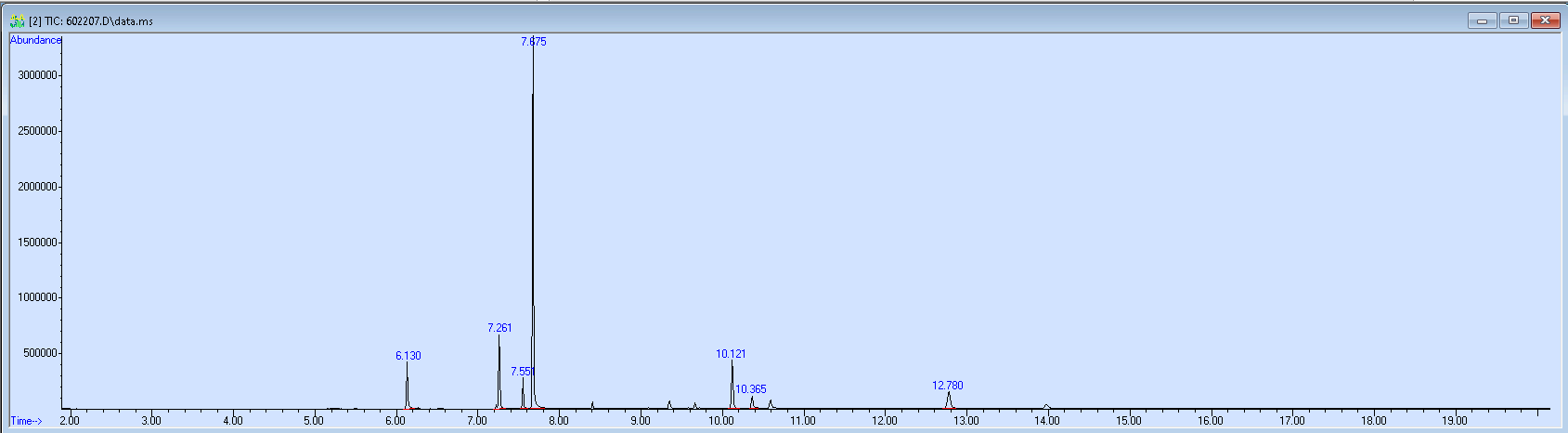Maximize the TIC chromatogram window

pyautogui.click(x=1513, y=20)
